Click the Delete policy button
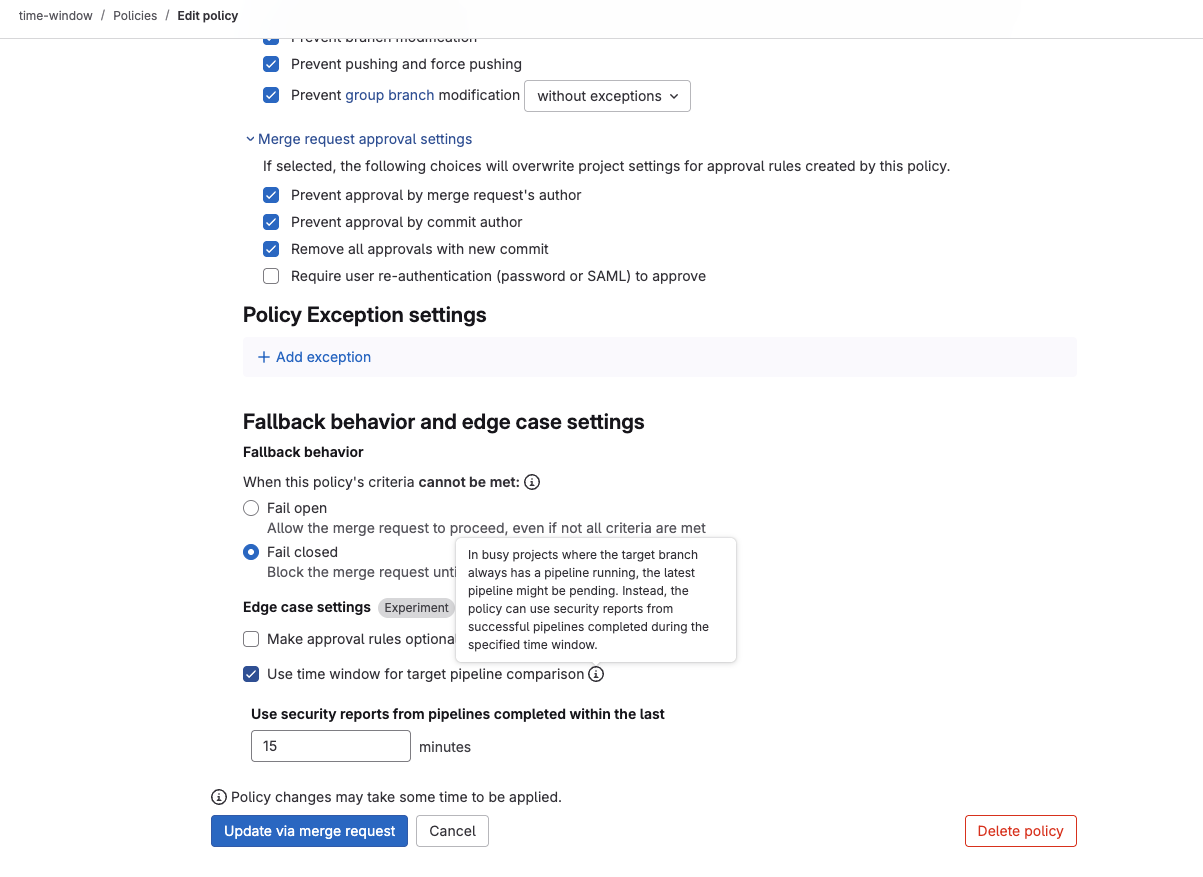The width and height of the screenshot is (1203, 877). 1020,831
